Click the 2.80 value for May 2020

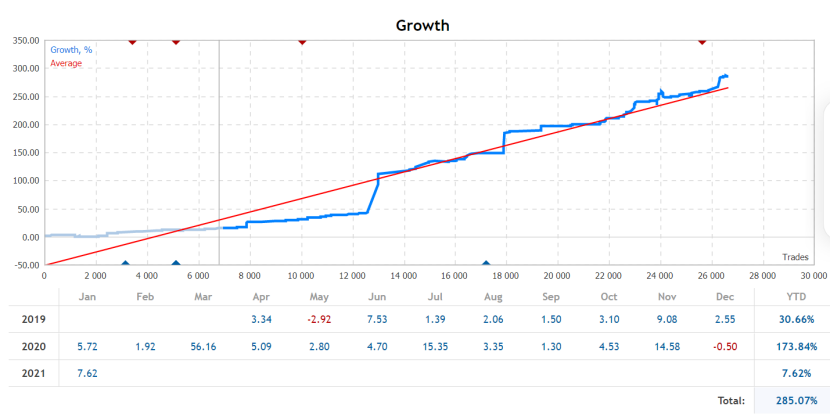319,347
